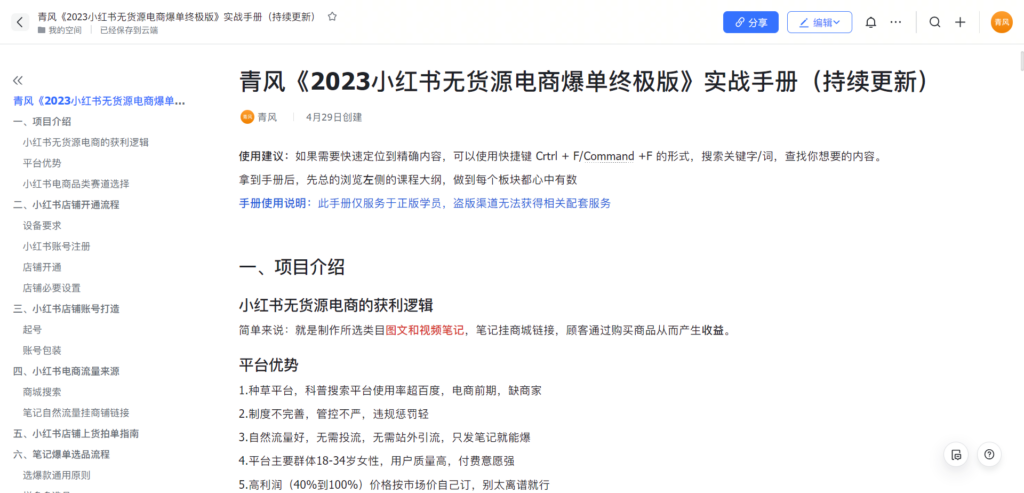The height and width of the screenshot is (493, 1024).
Task: Go to 三、小红书店铺账号打造 in outline
Action: coord(66,309)
